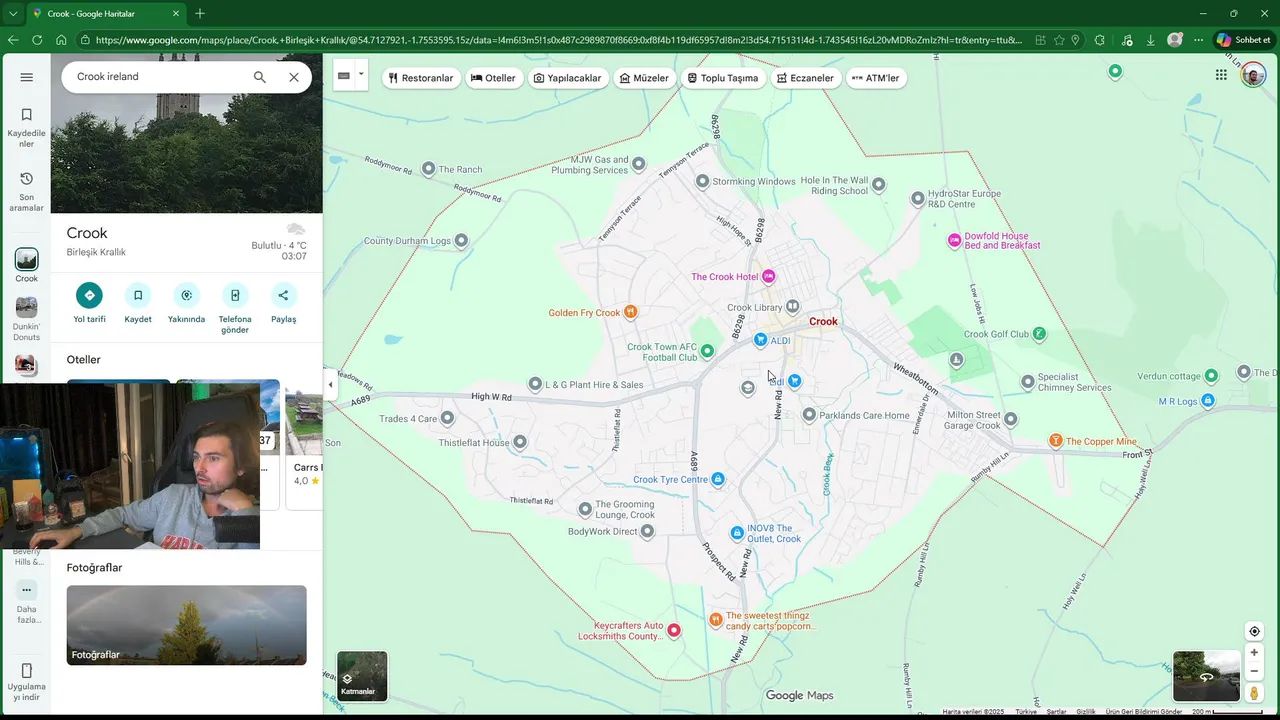Image resolution: width=1280 pixels, height=720 pixels.
Task: Click the ALDI shopping pin
Action: (760, 340)
